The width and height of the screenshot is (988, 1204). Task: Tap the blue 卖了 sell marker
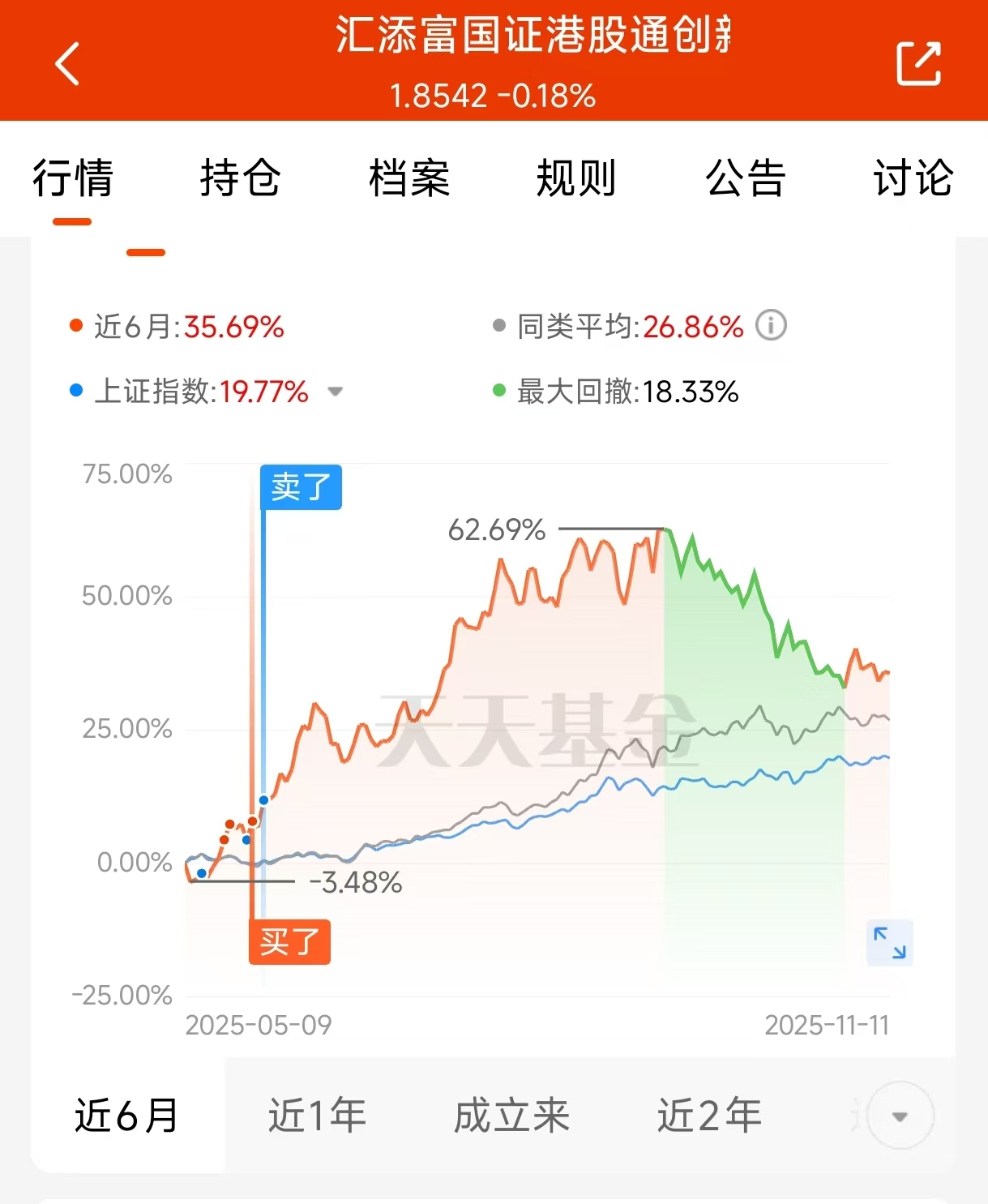tap(301, 487)
